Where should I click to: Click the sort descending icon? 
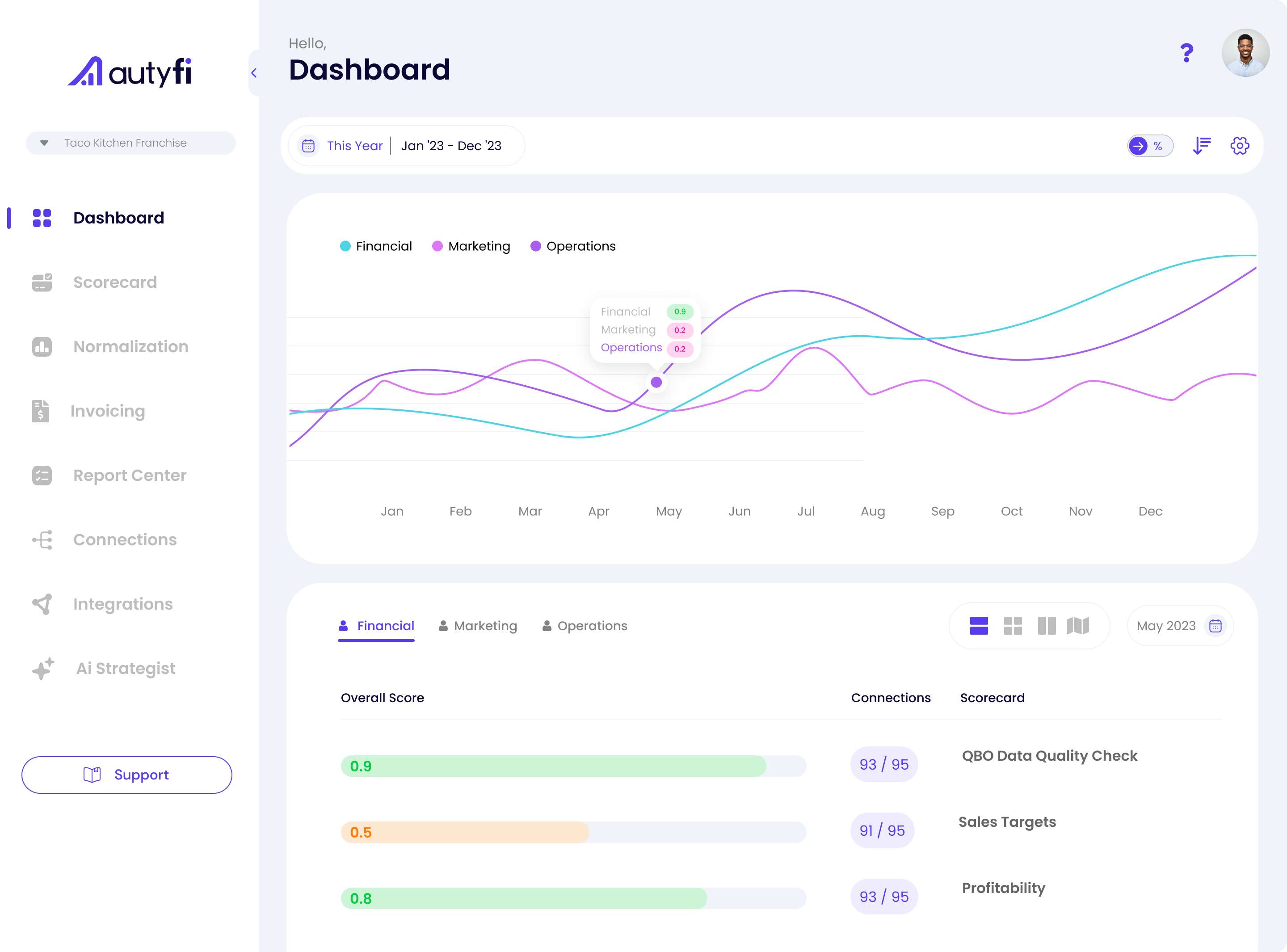point(1202,146)
